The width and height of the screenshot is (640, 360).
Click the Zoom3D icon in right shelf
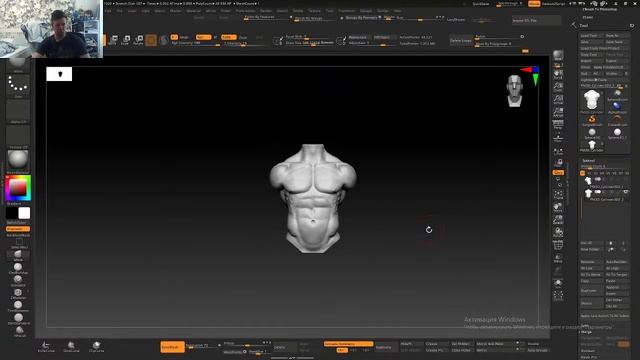pyautogui.click(x=558, y=220)
